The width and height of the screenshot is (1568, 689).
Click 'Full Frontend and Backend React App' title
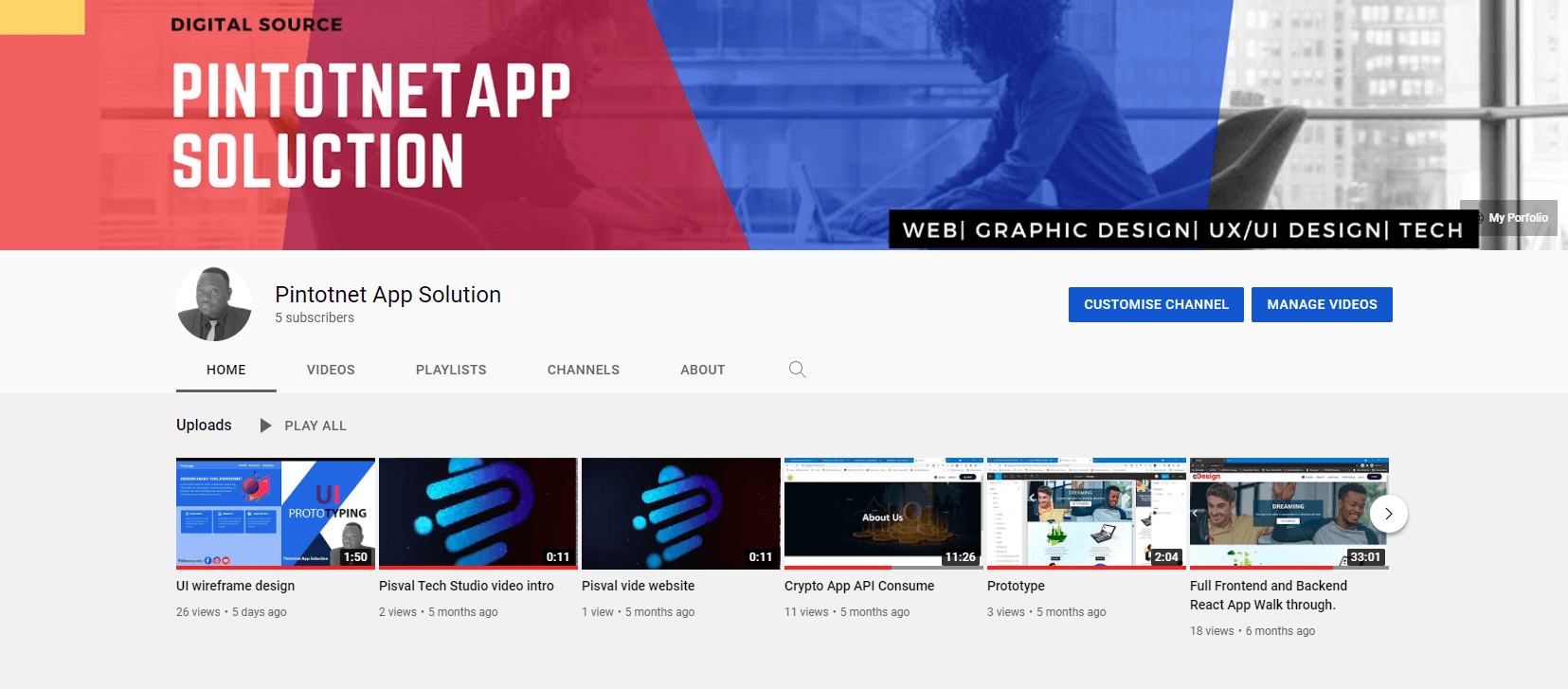tap(1269, 595)
